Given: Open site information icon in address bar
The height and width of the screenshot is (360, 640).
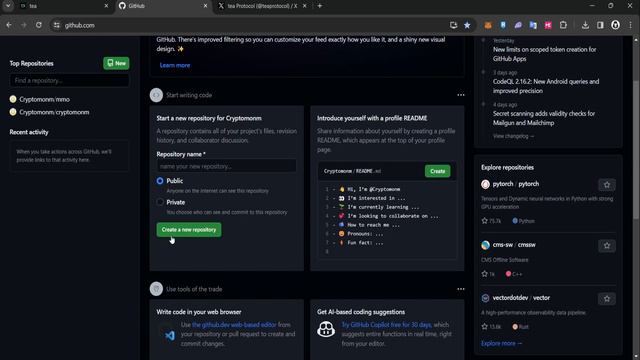Looking at the screenshot, I should point(57,25).
